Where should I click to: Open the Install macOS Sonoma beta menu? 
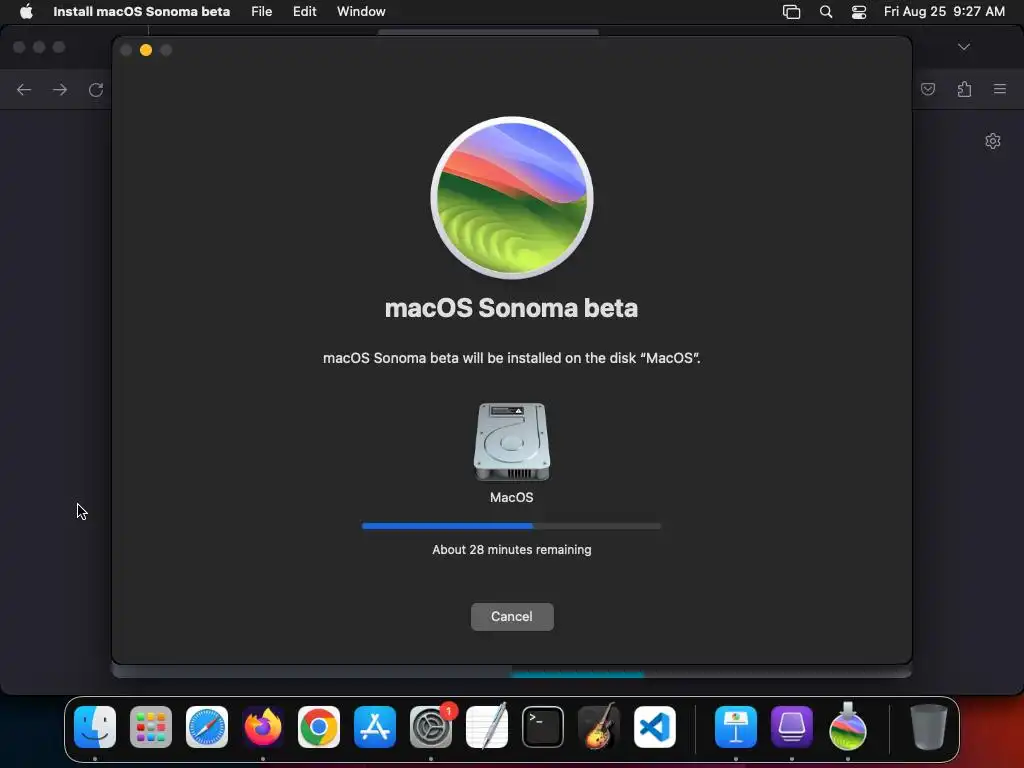[142, 11]
